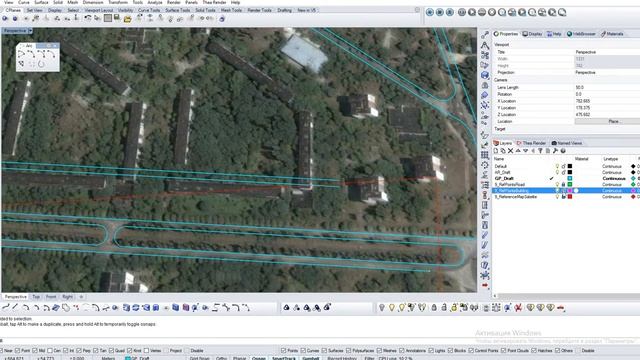The width and height of the screenshot is (640, 360).
Task: Select the GP_Draft layer row
Action: (x=567, y=178)
